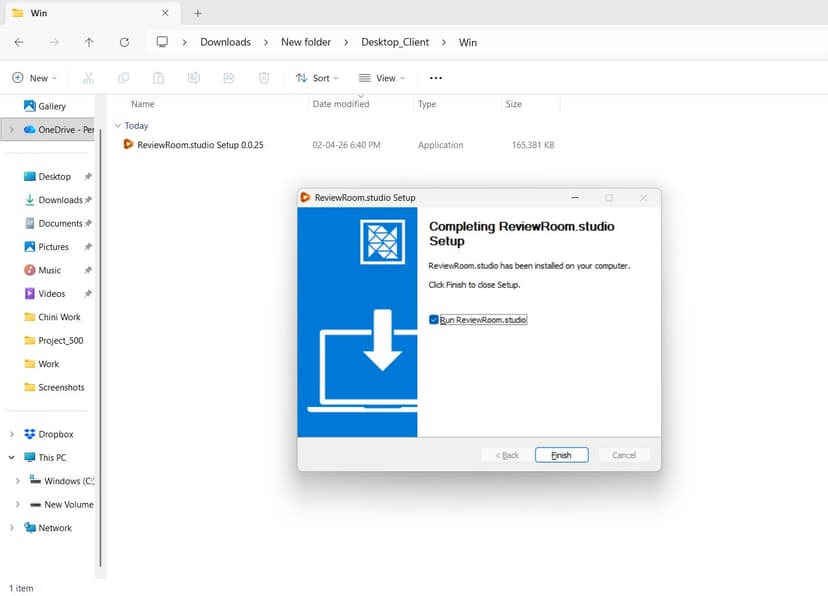Open the Screenshots folder
This screenshot has height=596, width=828.
point(61,387)
